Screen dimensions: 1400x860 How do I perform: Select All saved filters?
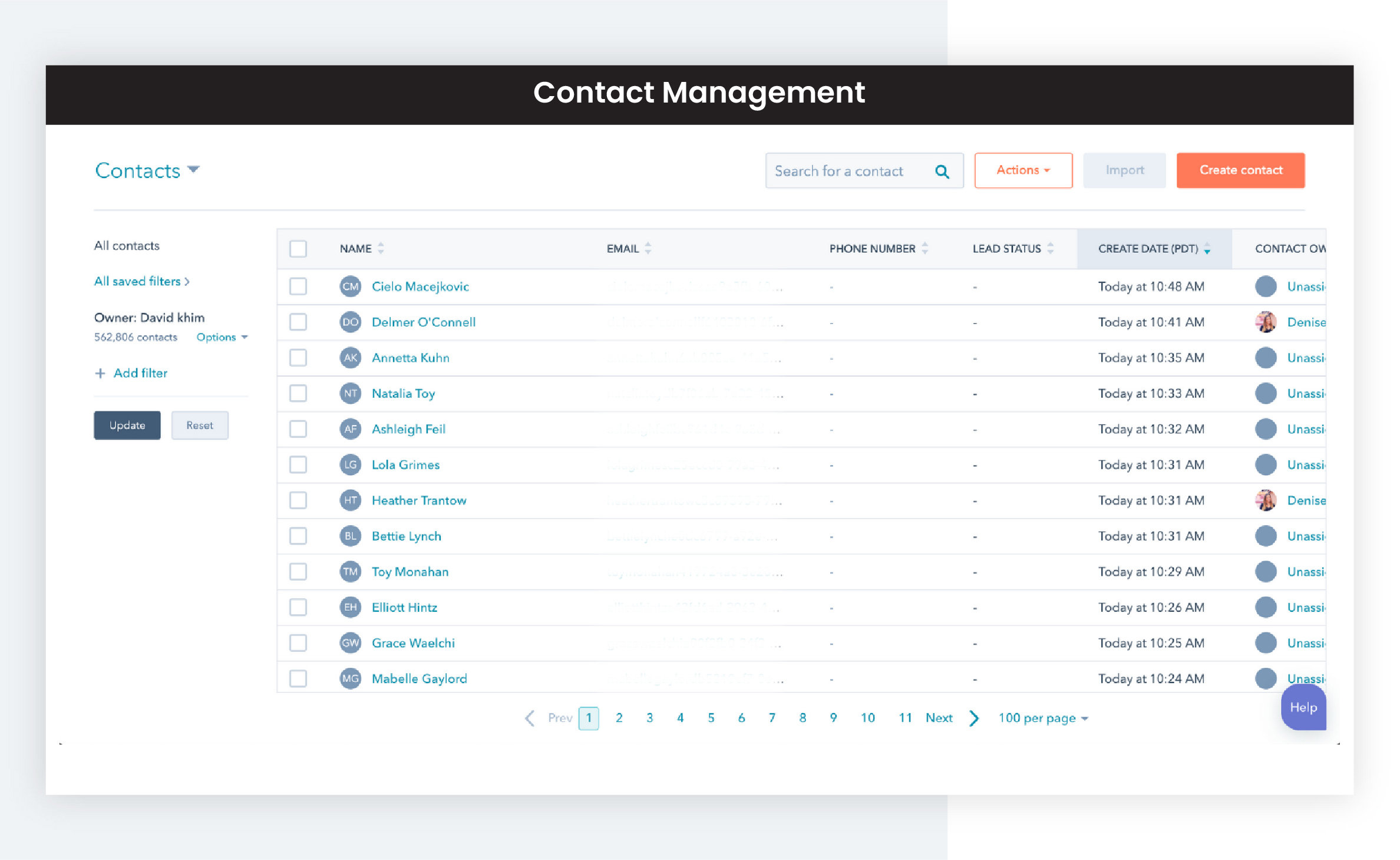click(141, 281)
